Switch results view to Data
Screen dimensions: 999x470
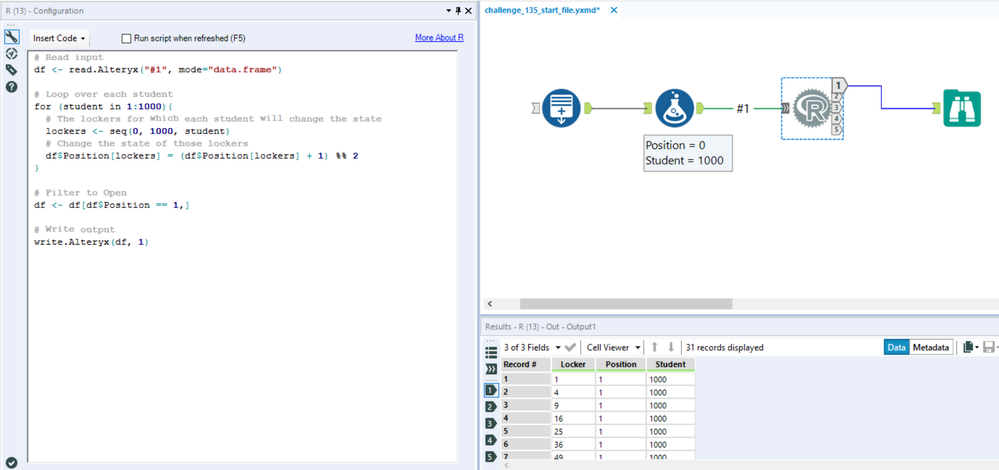tap(896, 347)
